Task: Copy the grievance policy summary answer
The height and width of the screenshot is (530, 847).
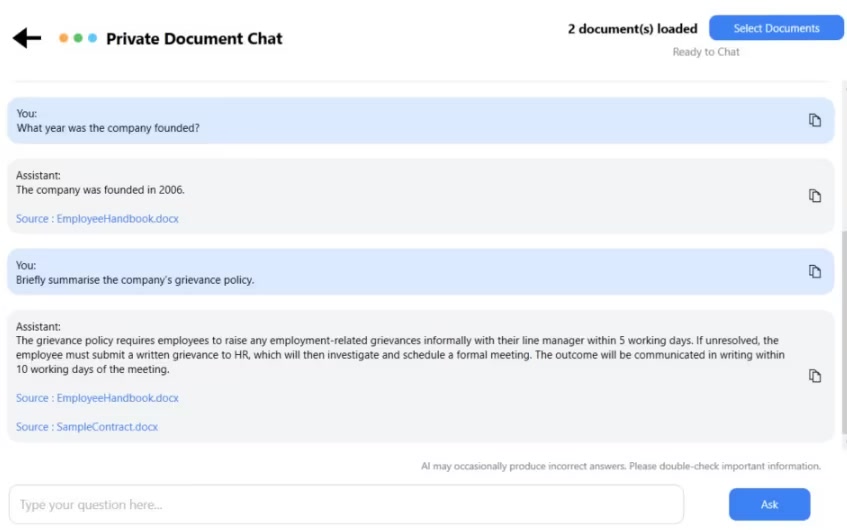Action: pos(814,376)
